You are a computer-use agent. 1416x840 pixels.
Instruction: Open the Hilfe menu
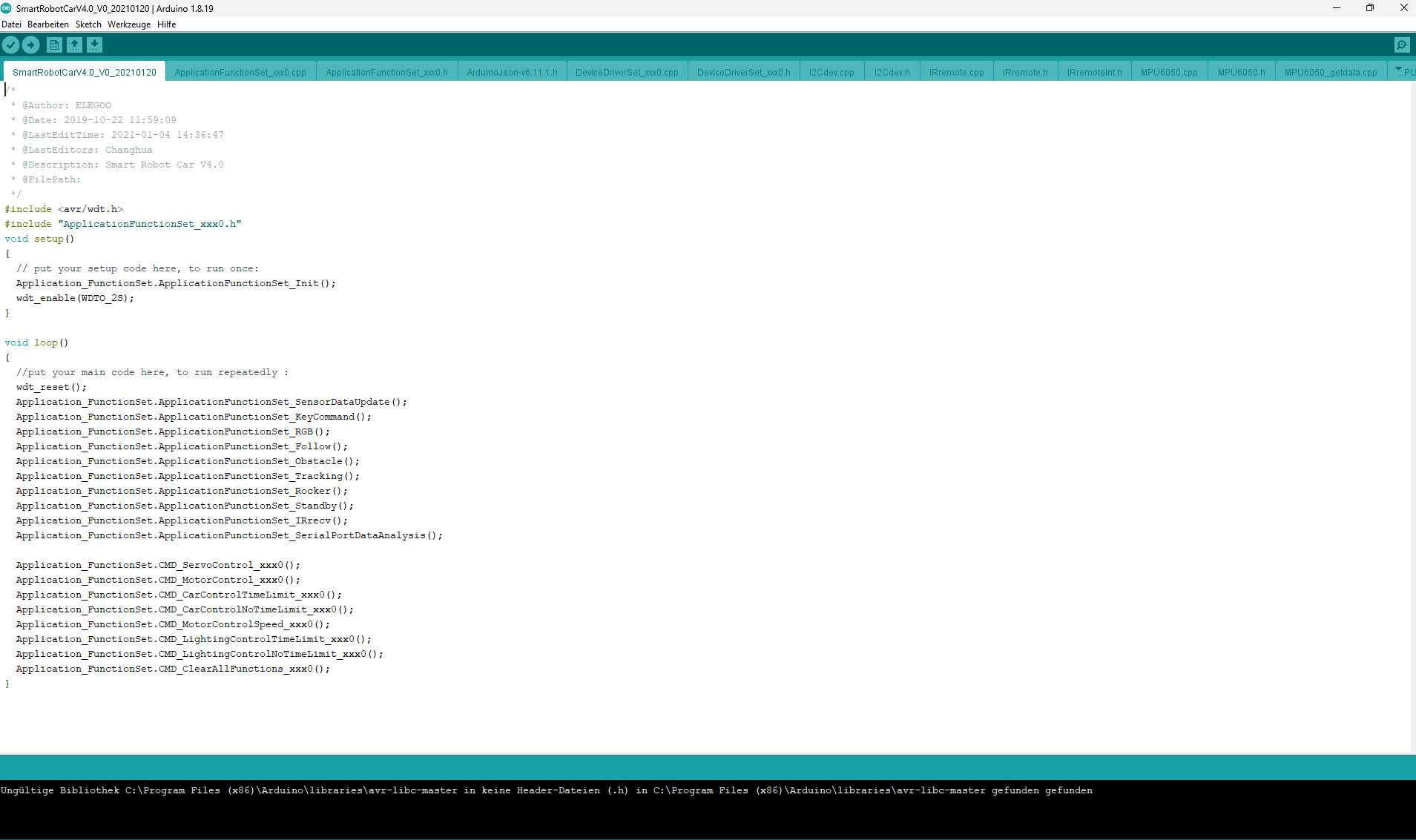[x=167, y=24]
